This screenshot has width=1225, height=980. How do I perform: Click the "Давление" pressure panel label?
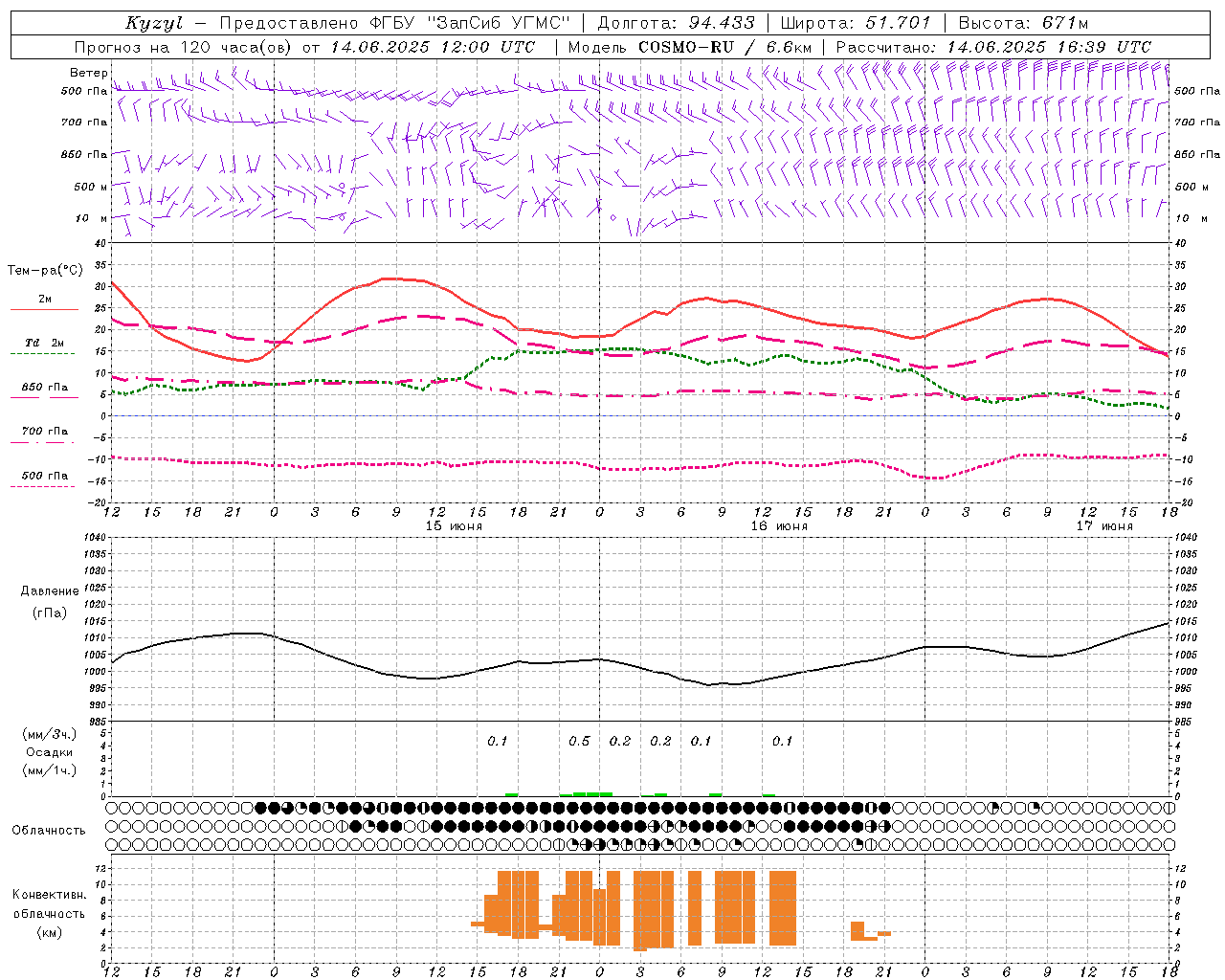click(50, 591)
